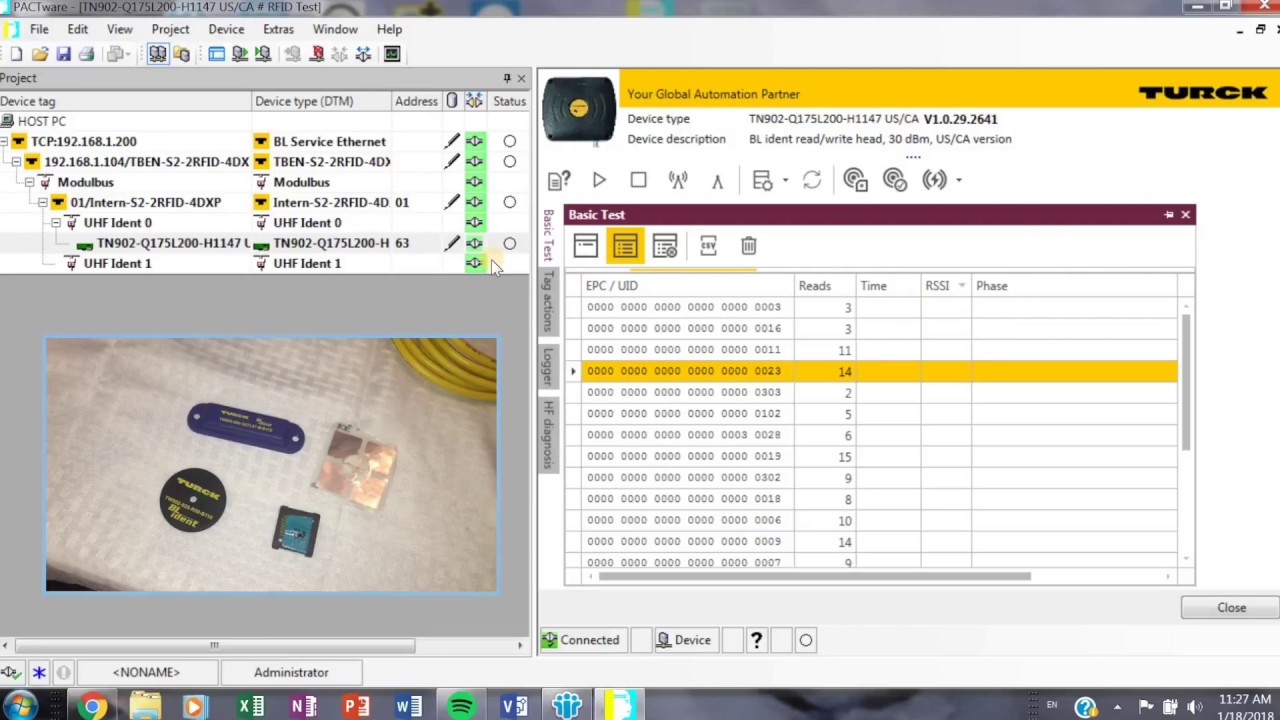Click the Print toolbar icon
The image size is (1280, 720).
[86, 54]
